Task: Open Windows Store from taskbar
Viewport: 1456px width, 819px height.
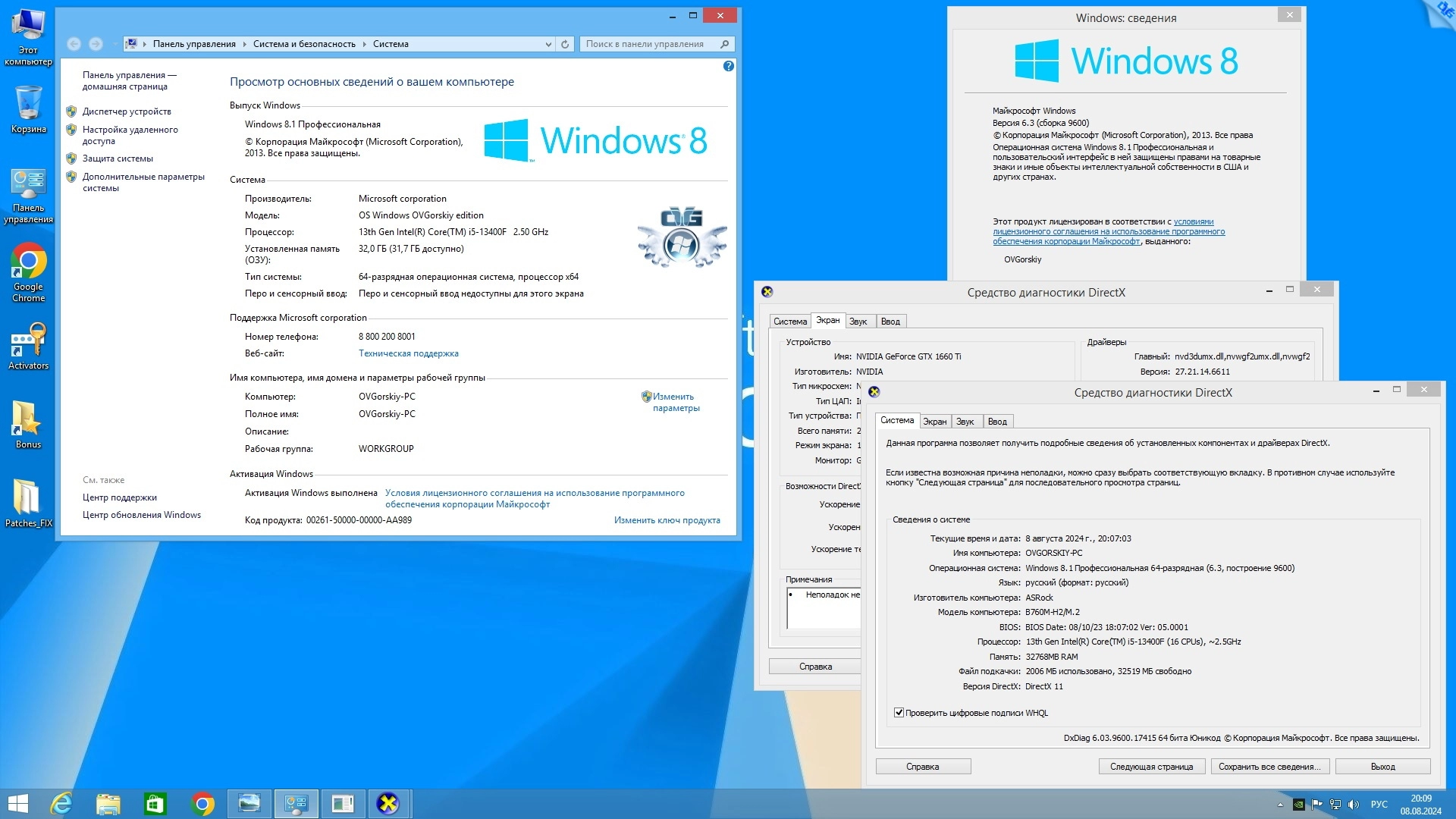Action: [155, 803]
